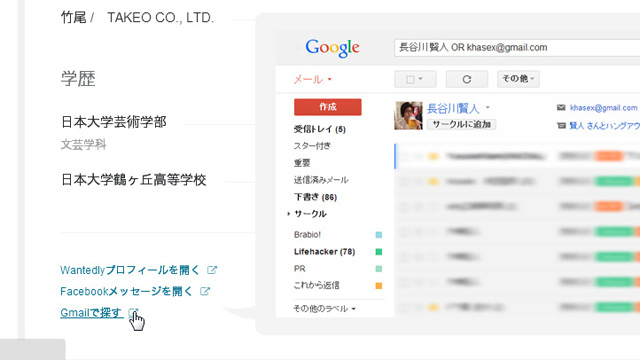This screenshot has width=640, height=360.
Task: Click the Brabio! light blue color swatch
Action: [x=379, y=235]
